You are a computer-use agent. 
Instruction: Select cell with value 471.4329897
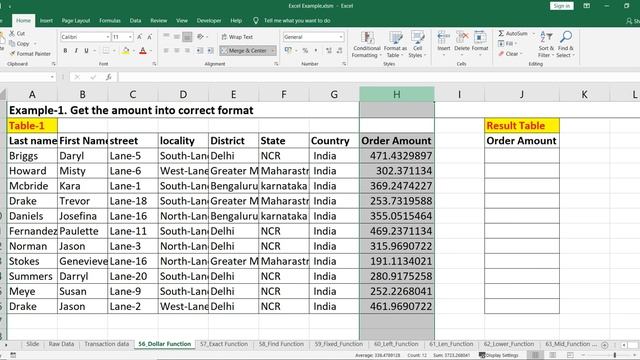click(x=397, y=156)
